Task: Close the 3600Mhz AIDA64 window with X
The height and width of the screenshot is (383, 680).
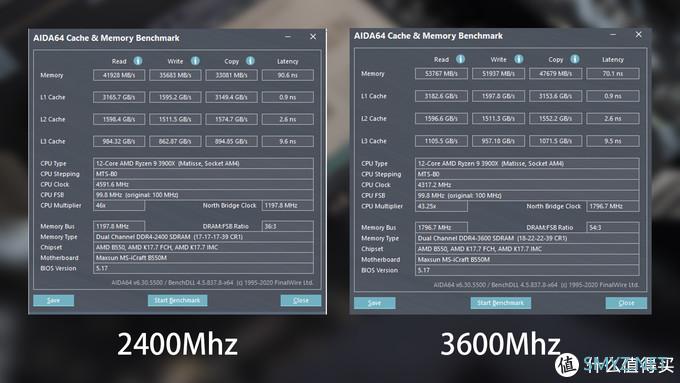Action: coord(638,34)
